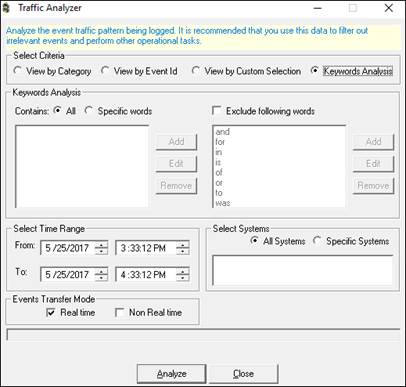
Task: Click the Select Systems list box
Action: tap(303, 270)
